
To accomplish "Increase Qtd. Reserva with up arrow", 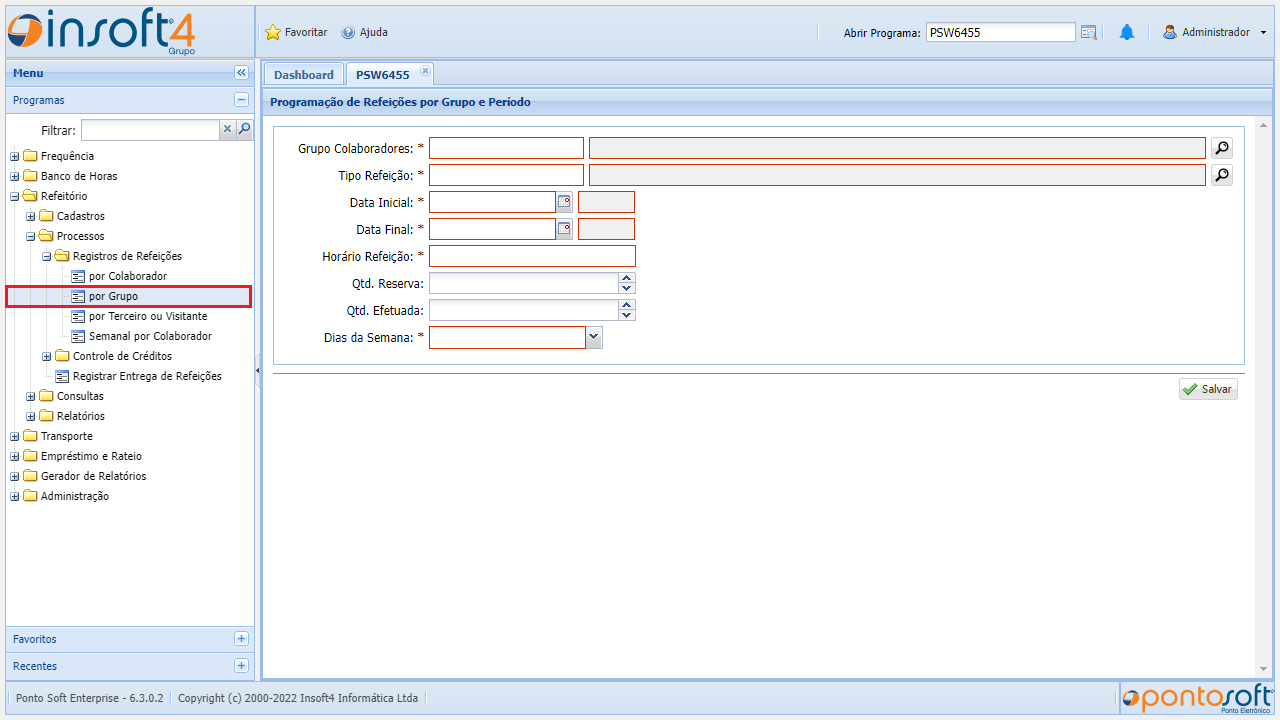I will (627, 279).
